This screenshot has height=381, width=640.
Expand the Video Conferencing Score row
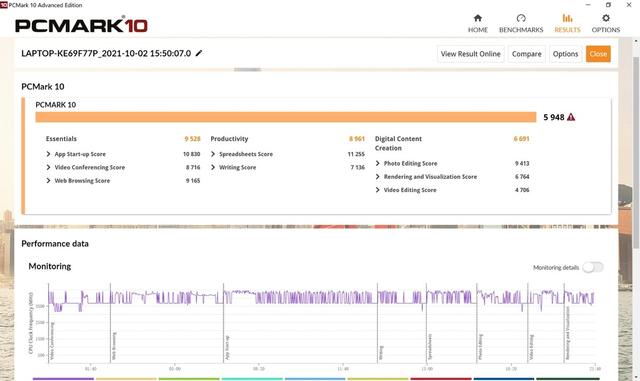[x=123, y=167]
